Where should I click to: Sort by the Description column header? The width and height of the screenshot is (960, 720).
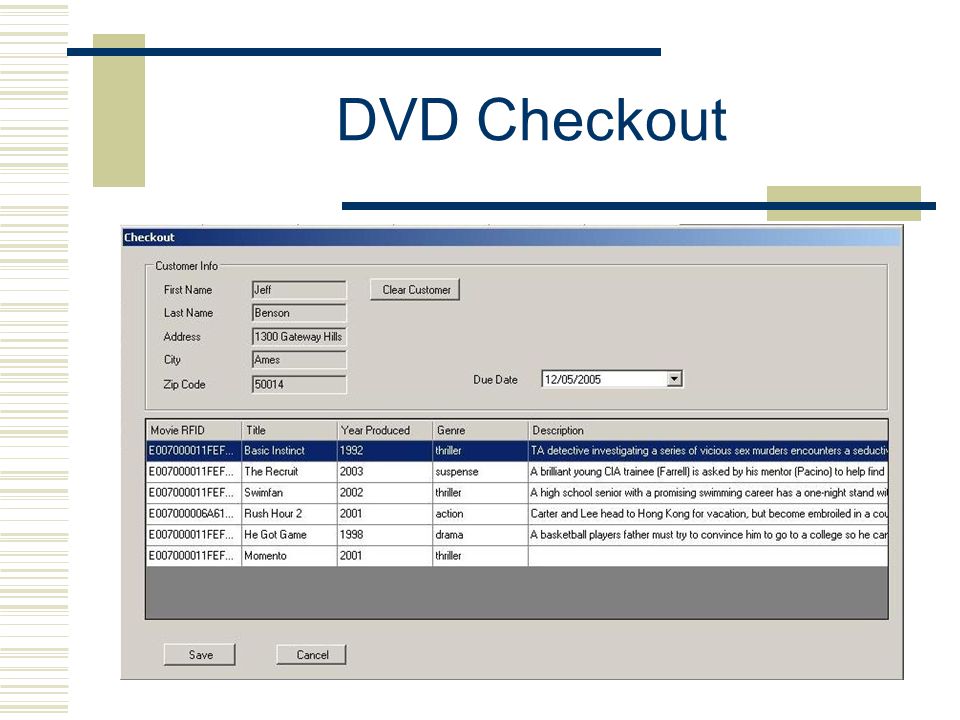tap(708, 430)
